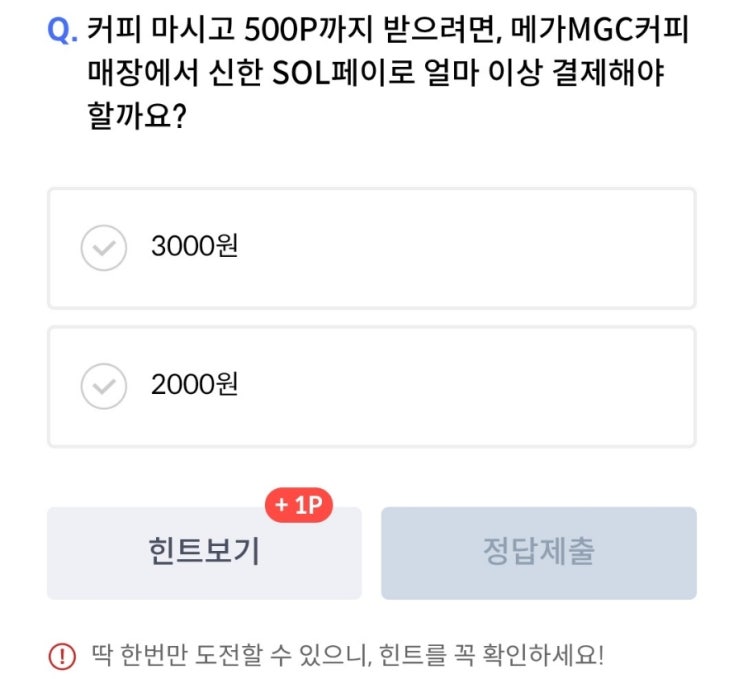
Task: Click the SOL페이 text in the question
Action: click(x=397, y=74)
